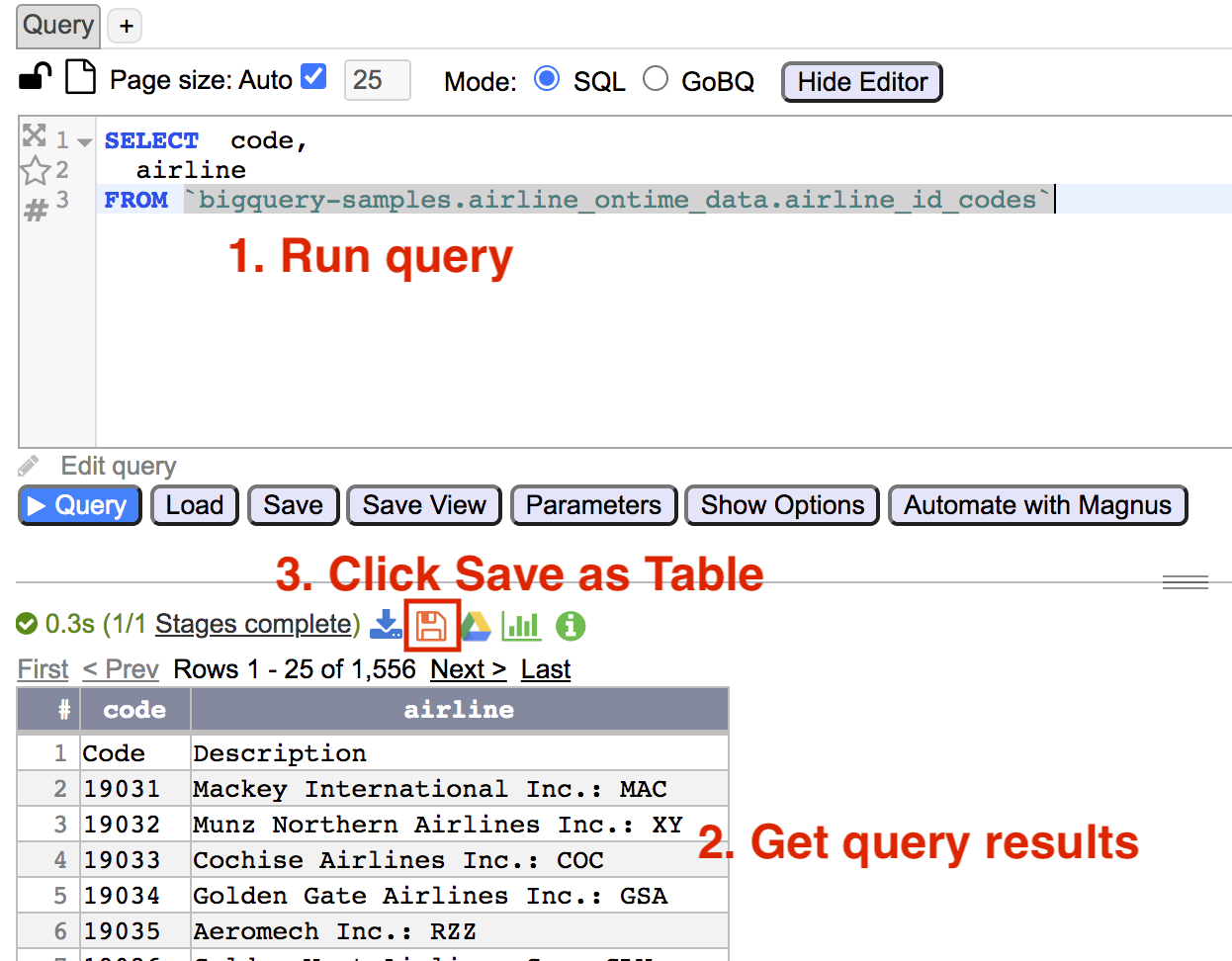Expand the Show Options panel
This screenshot has height=961, width=1232.
(x=782, y=505)
